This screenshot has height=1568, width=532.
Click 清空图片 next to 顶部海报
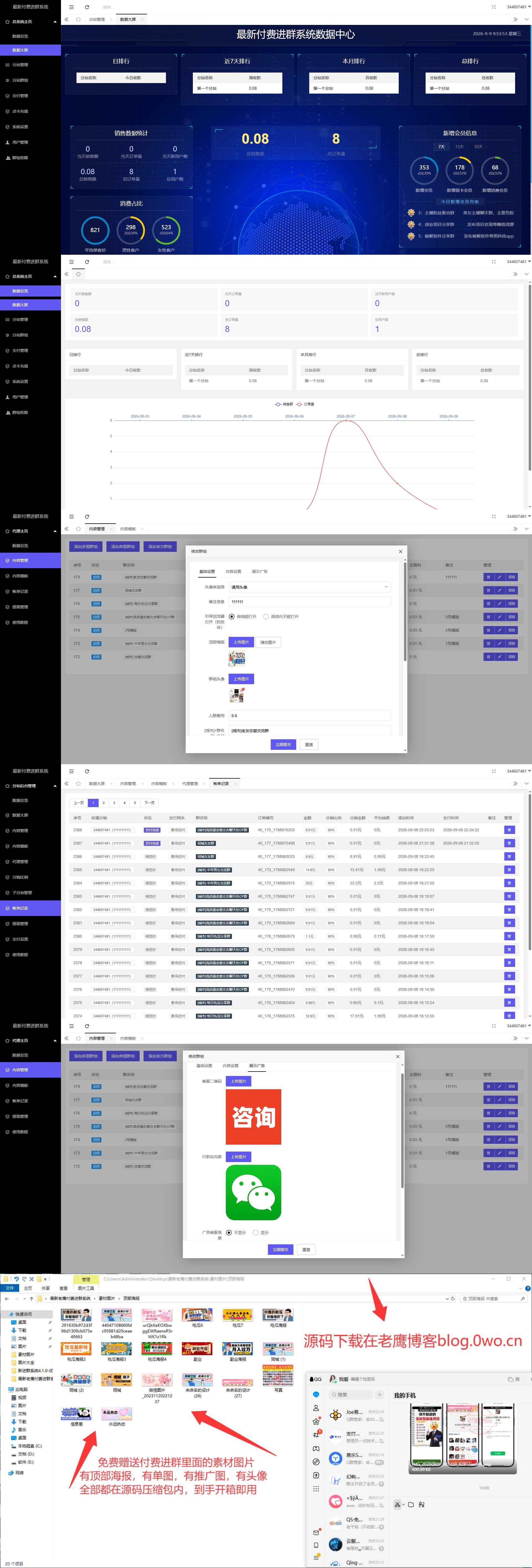click(x=268, y=642)
